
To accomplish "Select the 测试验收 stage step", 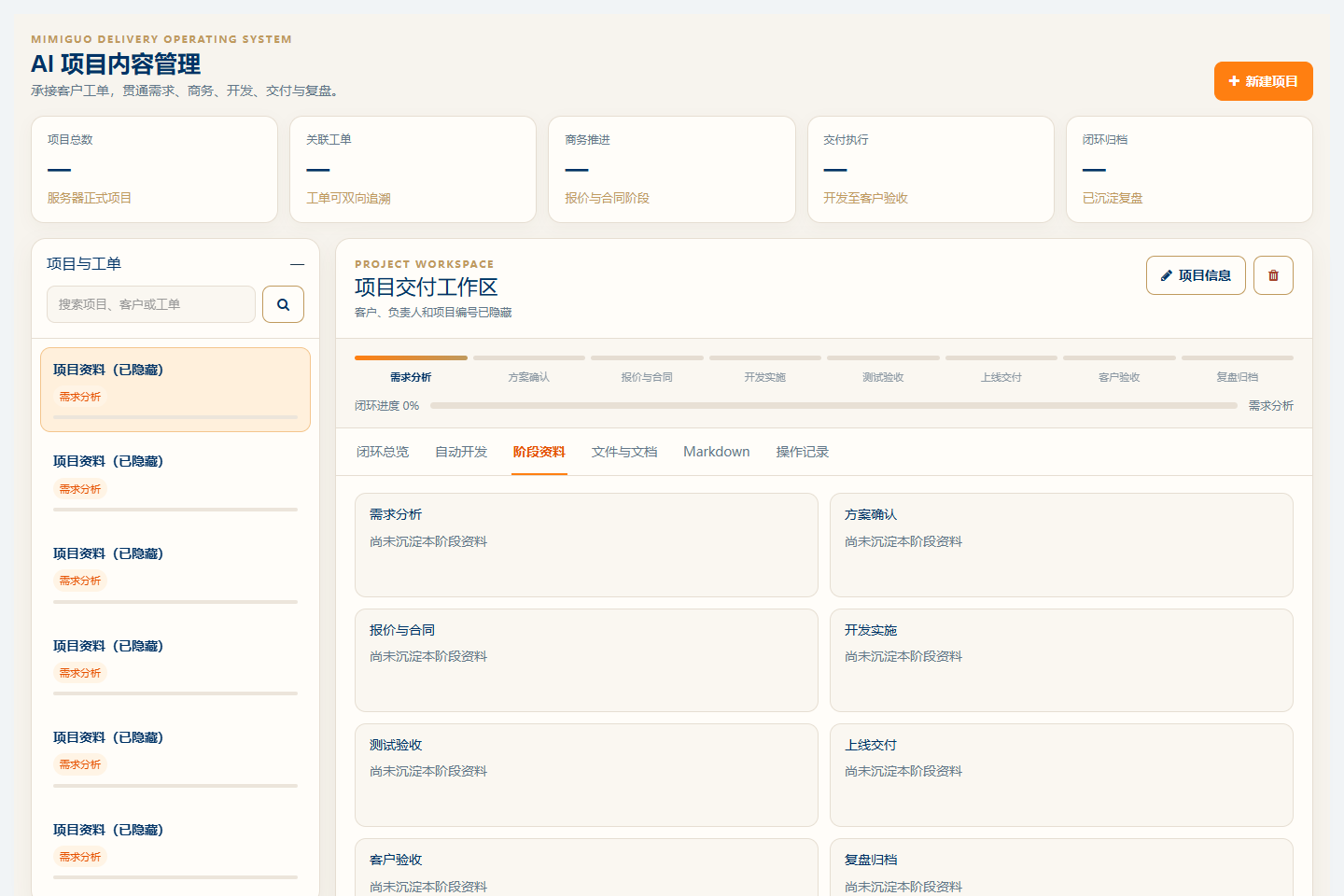I will (x=883, y=370).
